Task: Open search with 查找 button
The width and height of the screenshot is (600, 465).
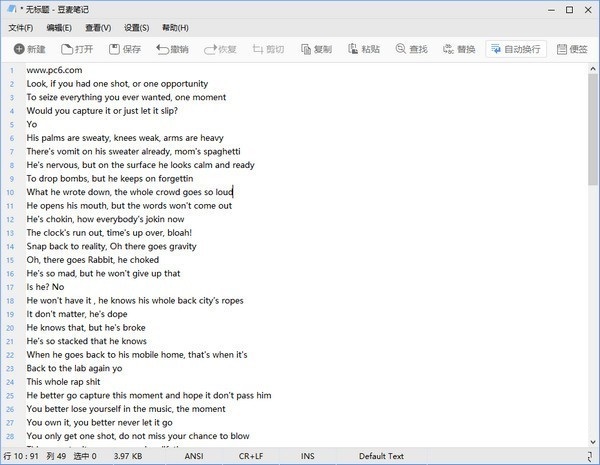Action: click(x=411, y=49)
